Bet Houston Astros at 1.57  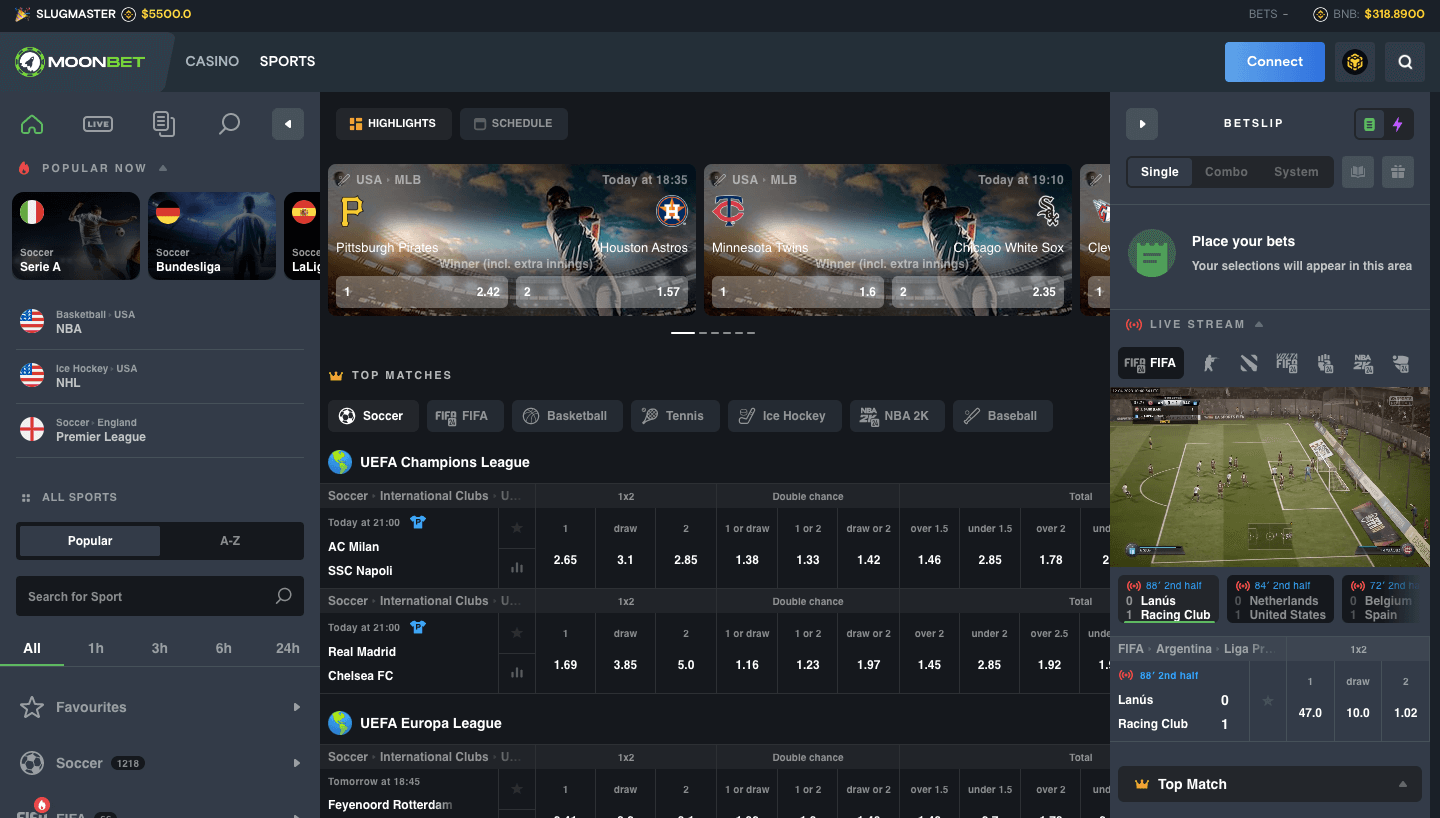(x=602, y=292)
